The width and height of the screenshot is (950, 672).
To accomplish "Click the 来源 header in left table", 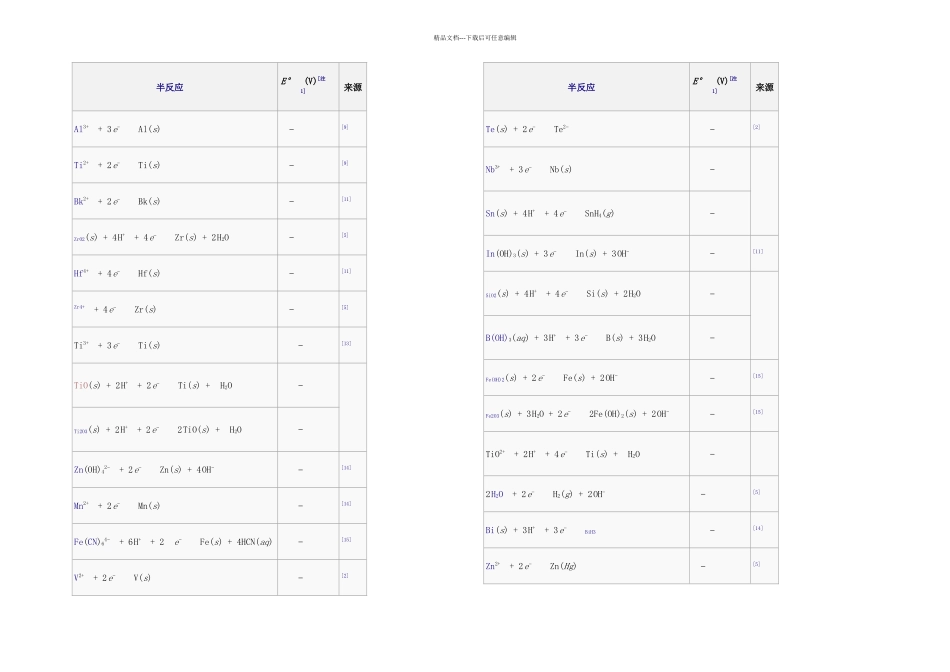I will click(x=353, y=87).
